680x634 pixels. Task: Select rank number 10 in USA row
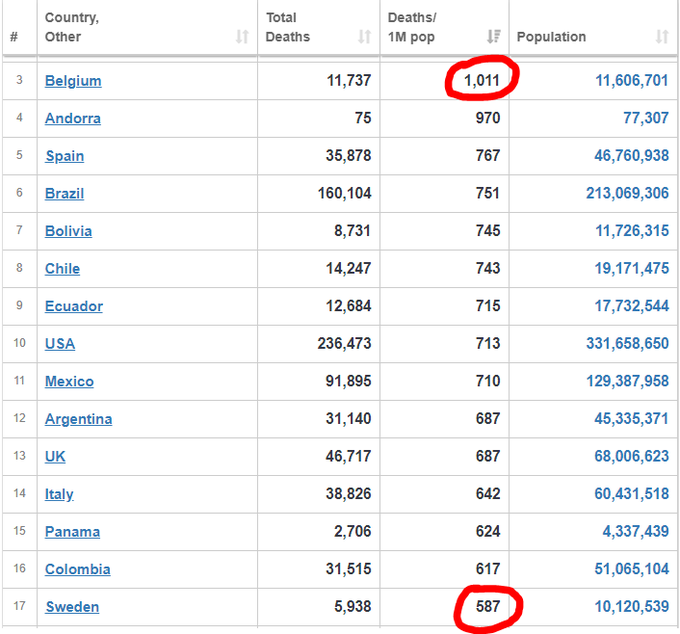pos(20,343)
